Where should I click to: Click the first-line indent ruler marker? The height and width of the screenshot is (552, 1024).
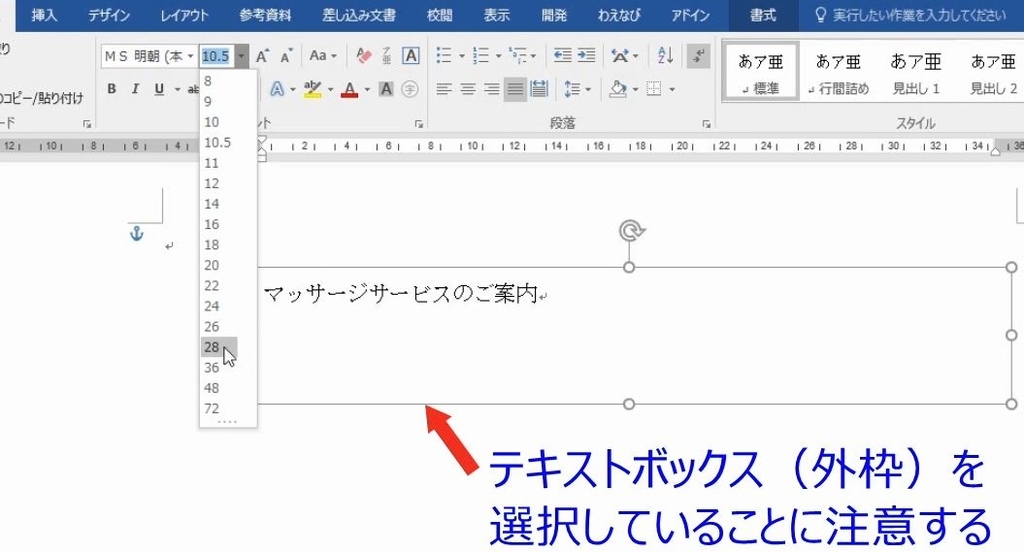point(262,141)
